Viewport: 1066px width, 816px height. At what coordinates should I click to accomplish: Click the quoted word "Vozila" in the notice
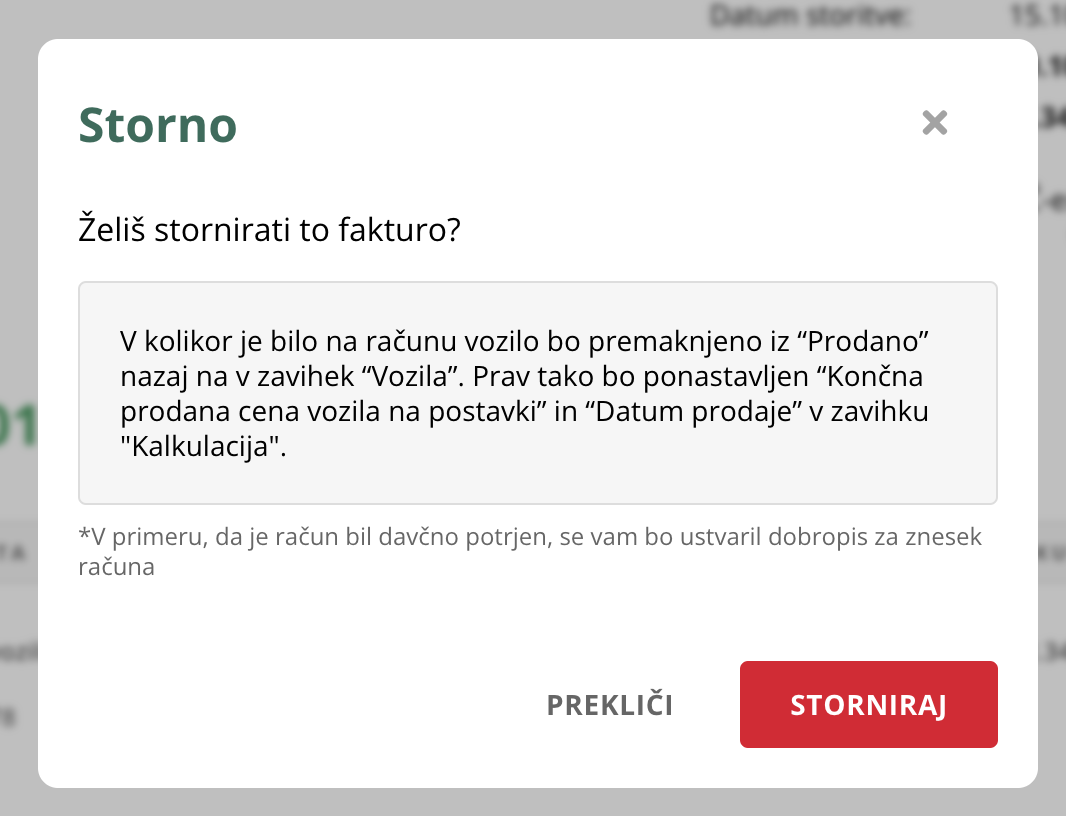[x=412, y=376]
